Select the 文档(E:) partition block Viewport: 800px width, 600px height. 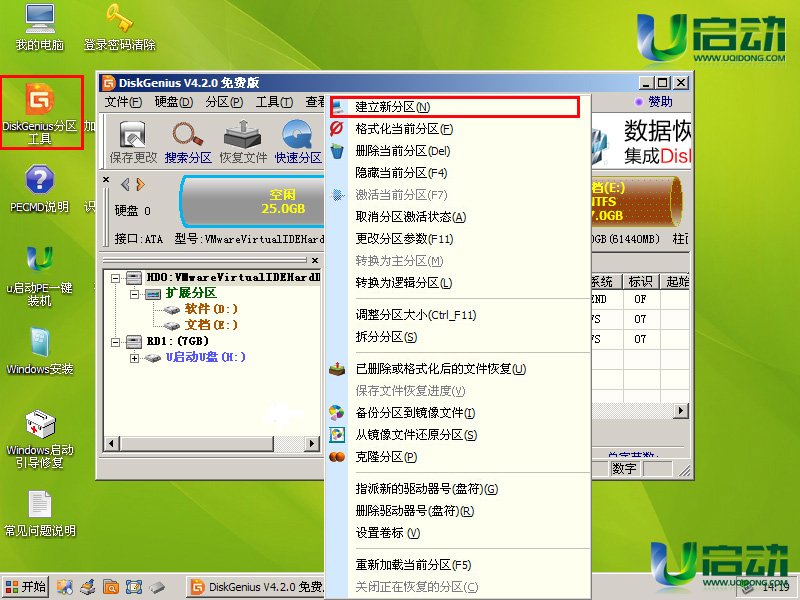pyautogui.click(x=636, y=202)
